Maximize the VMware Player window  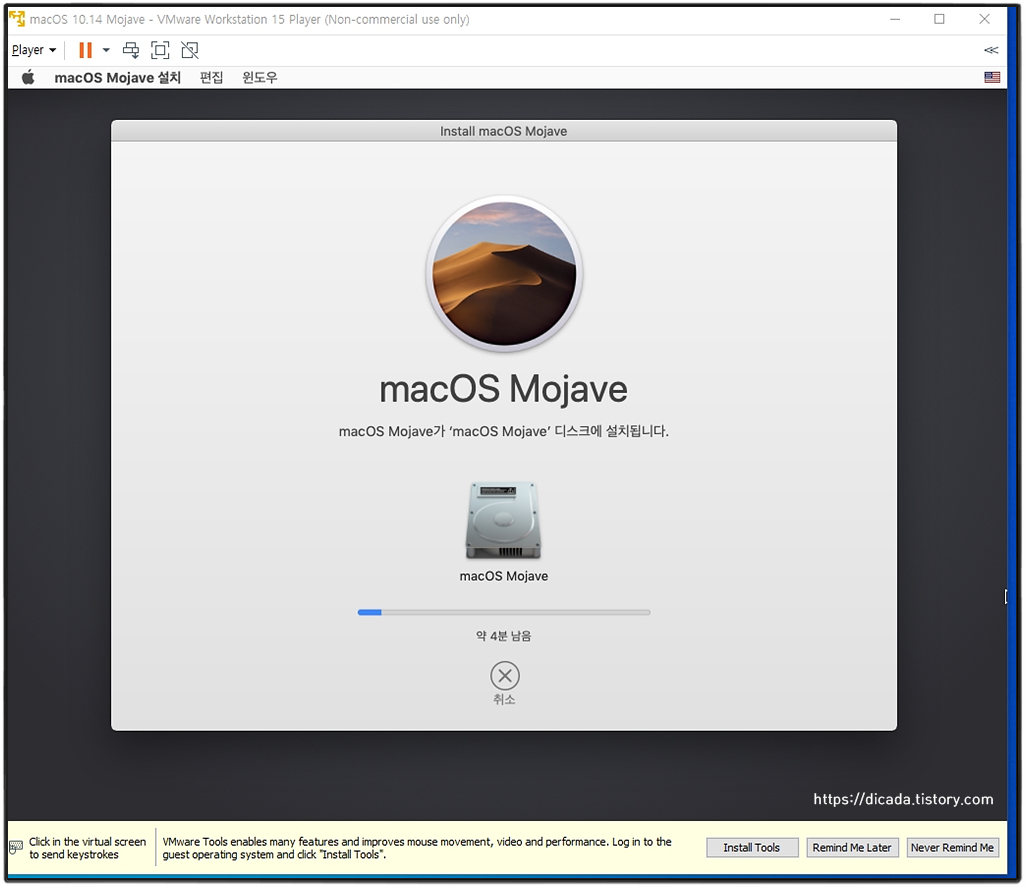pyautogui.click(x=939, y=19)
